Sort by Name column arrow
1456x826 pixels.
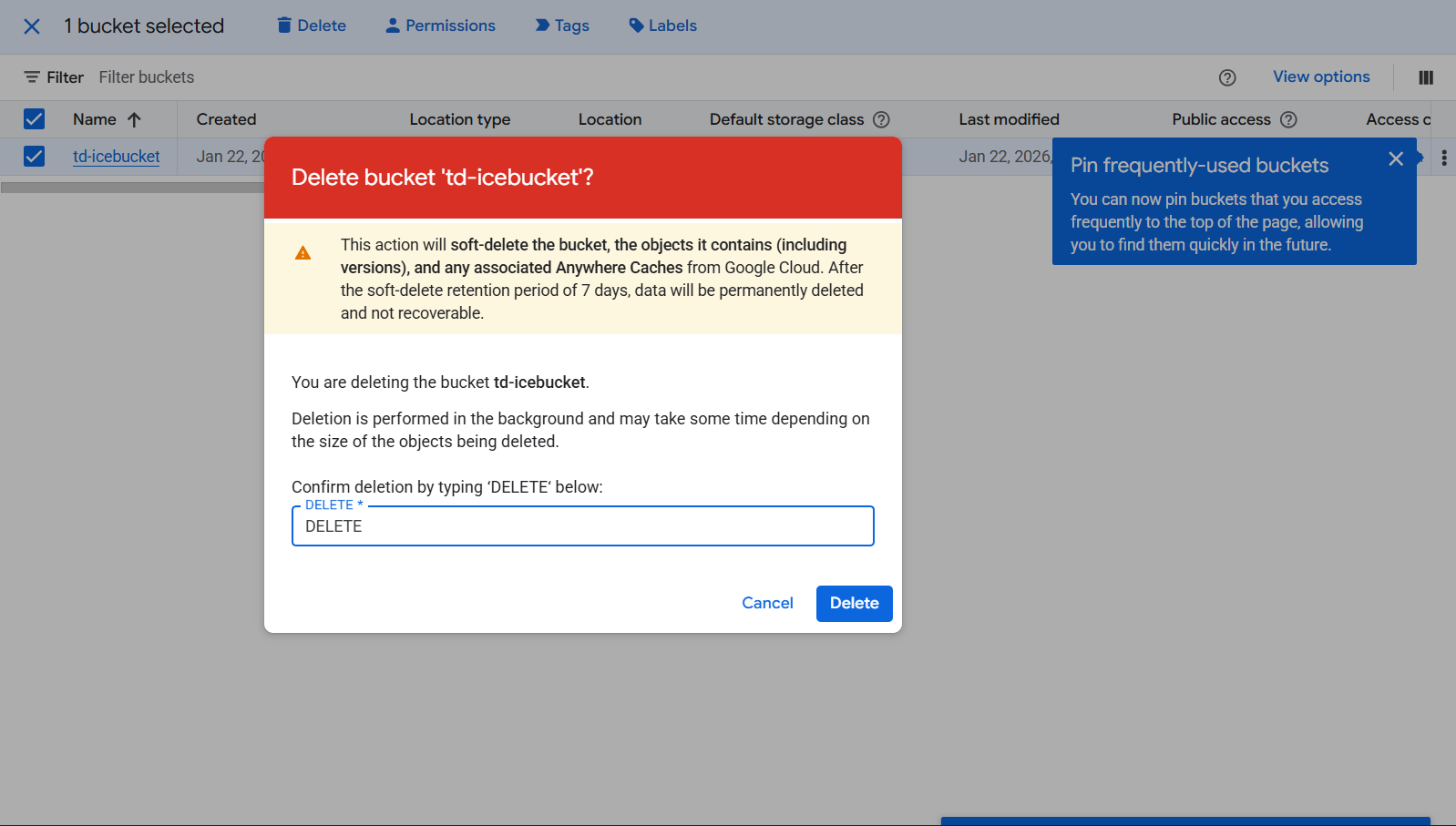134,119
